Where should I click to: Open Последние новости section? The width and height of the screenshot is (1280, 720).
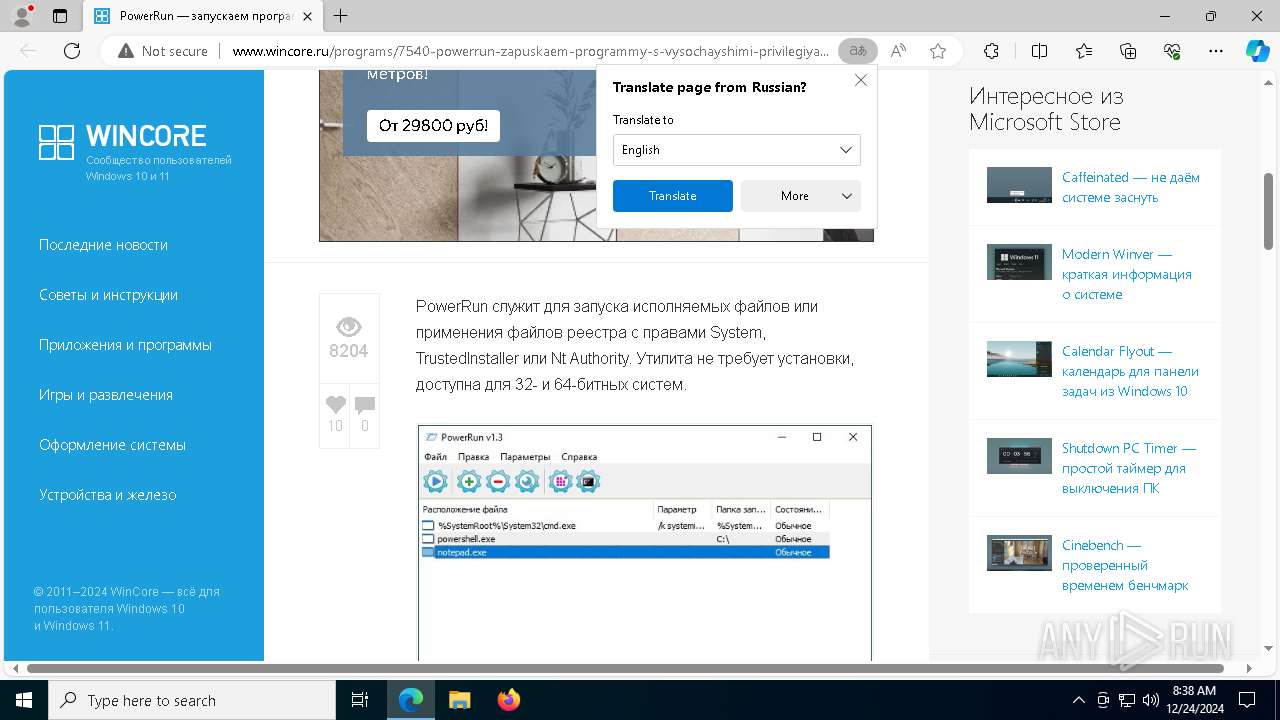103,245
